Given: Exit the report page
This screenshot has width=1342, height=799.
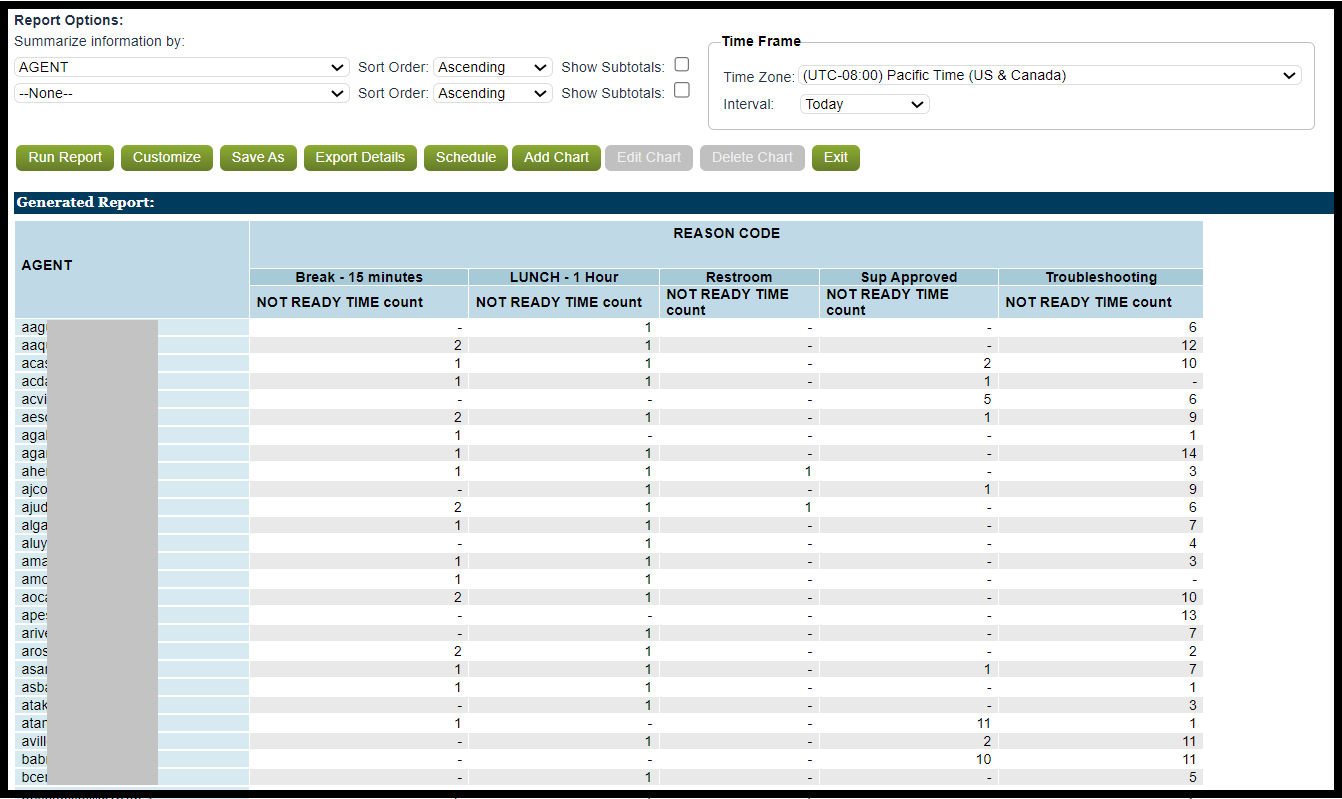Looking at the screenshot, I should pos(836,158).
